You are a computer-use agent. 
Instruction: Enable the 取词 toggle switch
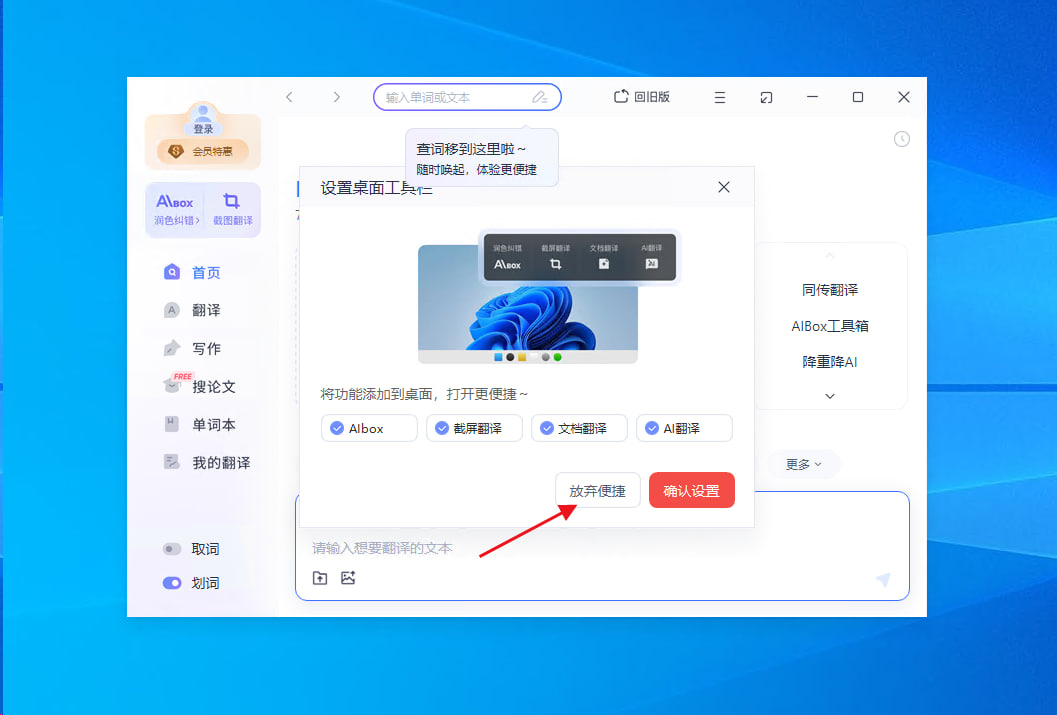[172, 549]
